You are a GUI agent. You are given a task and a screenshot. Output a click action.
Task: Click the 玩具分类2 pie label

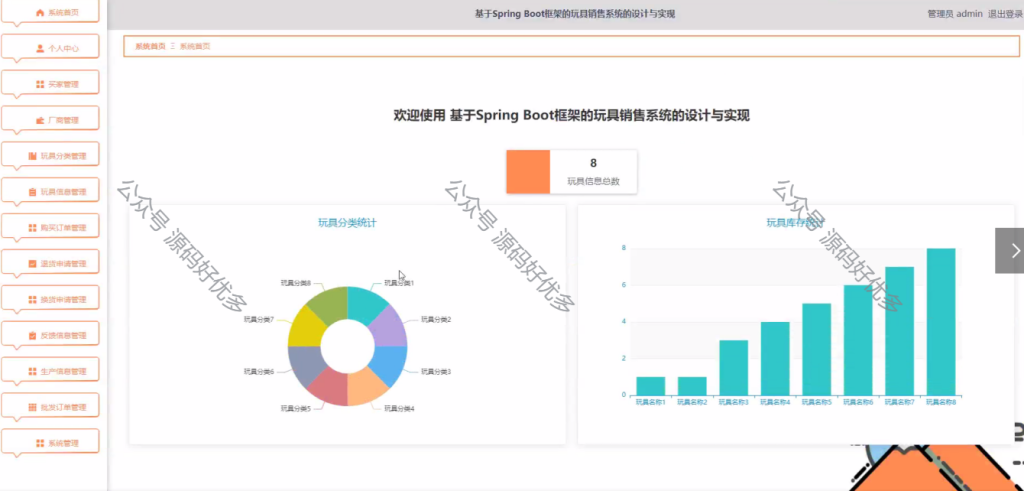(x=436, y=319)
